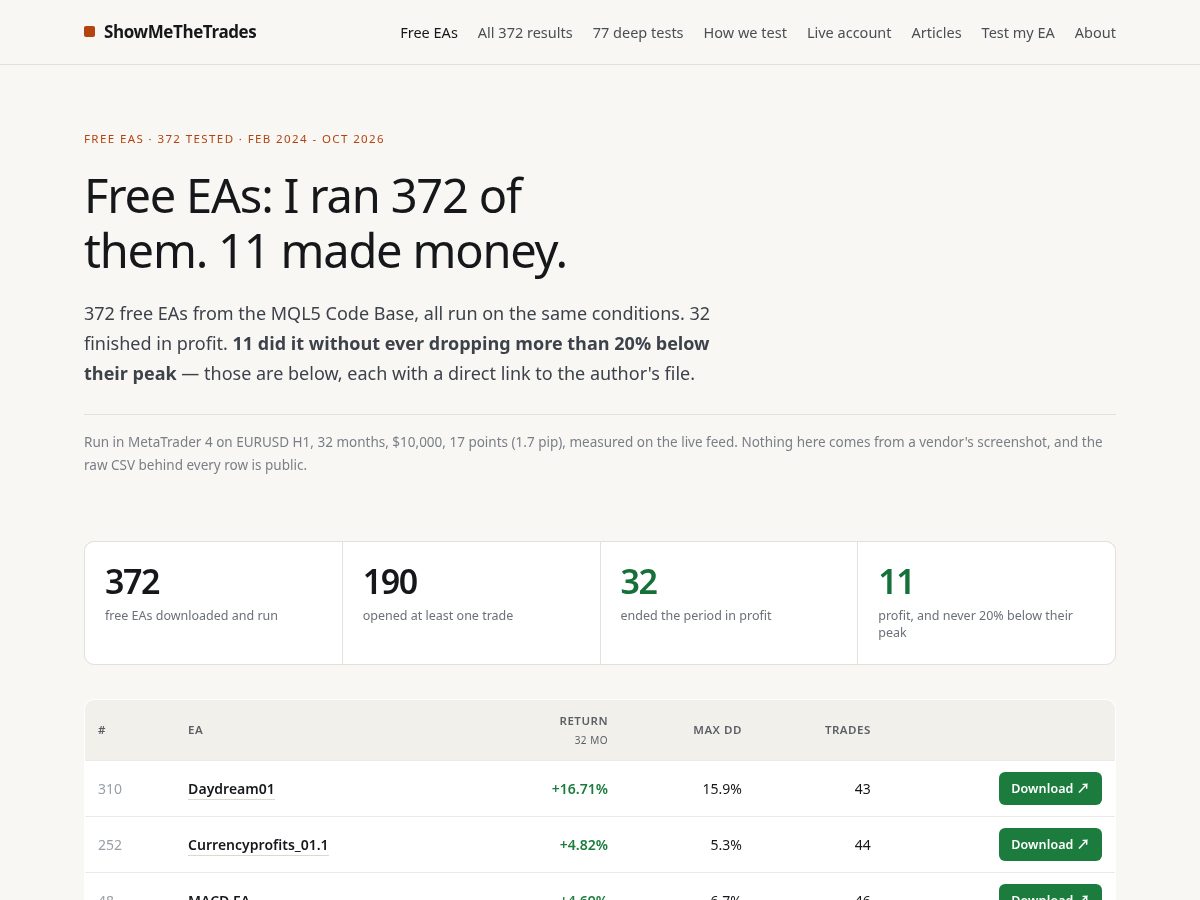Viewport: 1200px width, 900px height.
Task: Click the TRADES column header
Action: coord(847,730)
